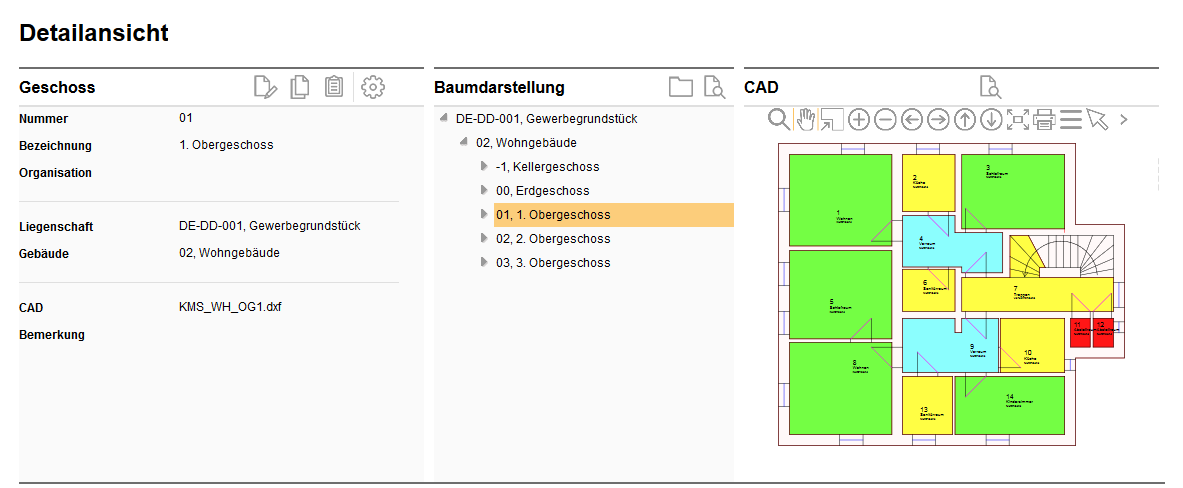Collapse the 02, Wohngebäude node

[463, 143]
